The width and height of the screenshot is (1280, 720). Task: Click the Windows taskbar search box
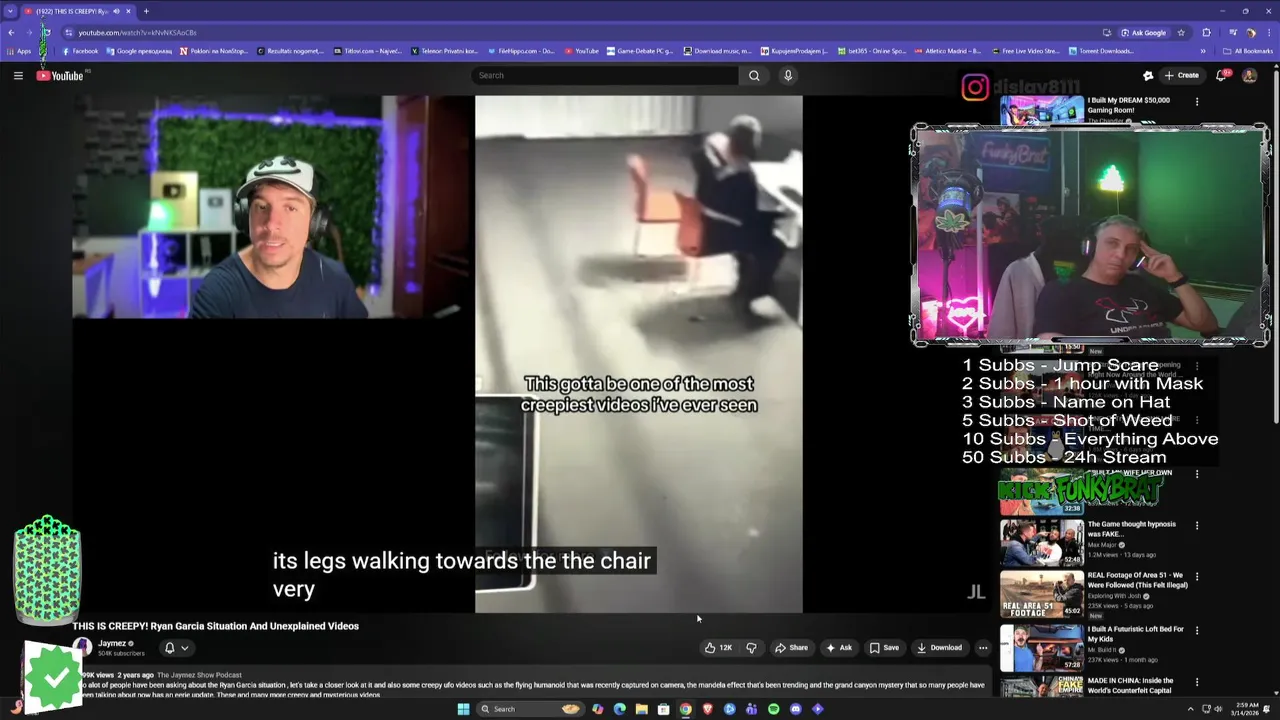tap(530, 709)
